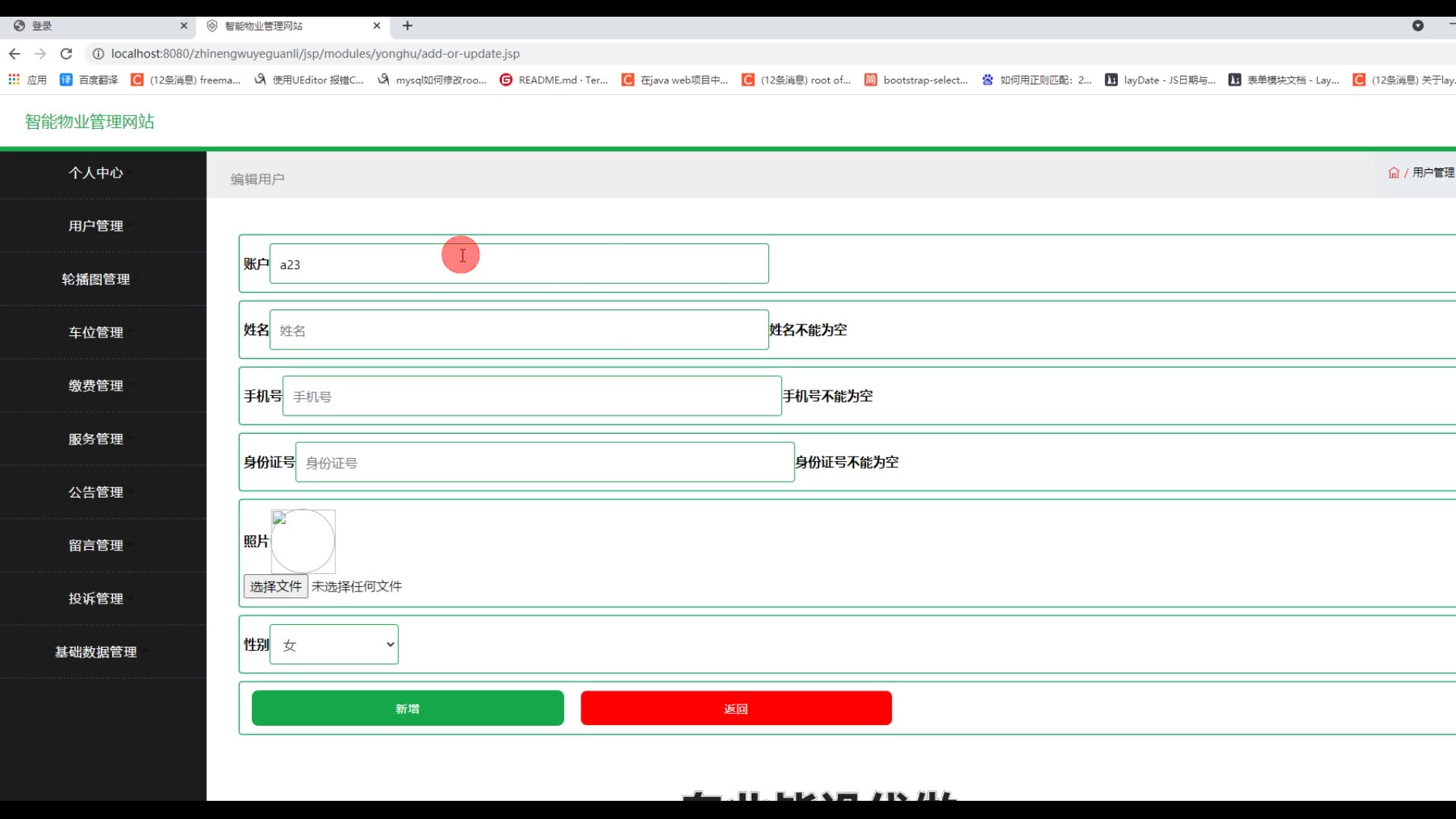Image resolution: width=1456 pixels, height=819 pixels.
Task: Click the 用户管理 breadcrumb link
Action: pos(1433,173)
